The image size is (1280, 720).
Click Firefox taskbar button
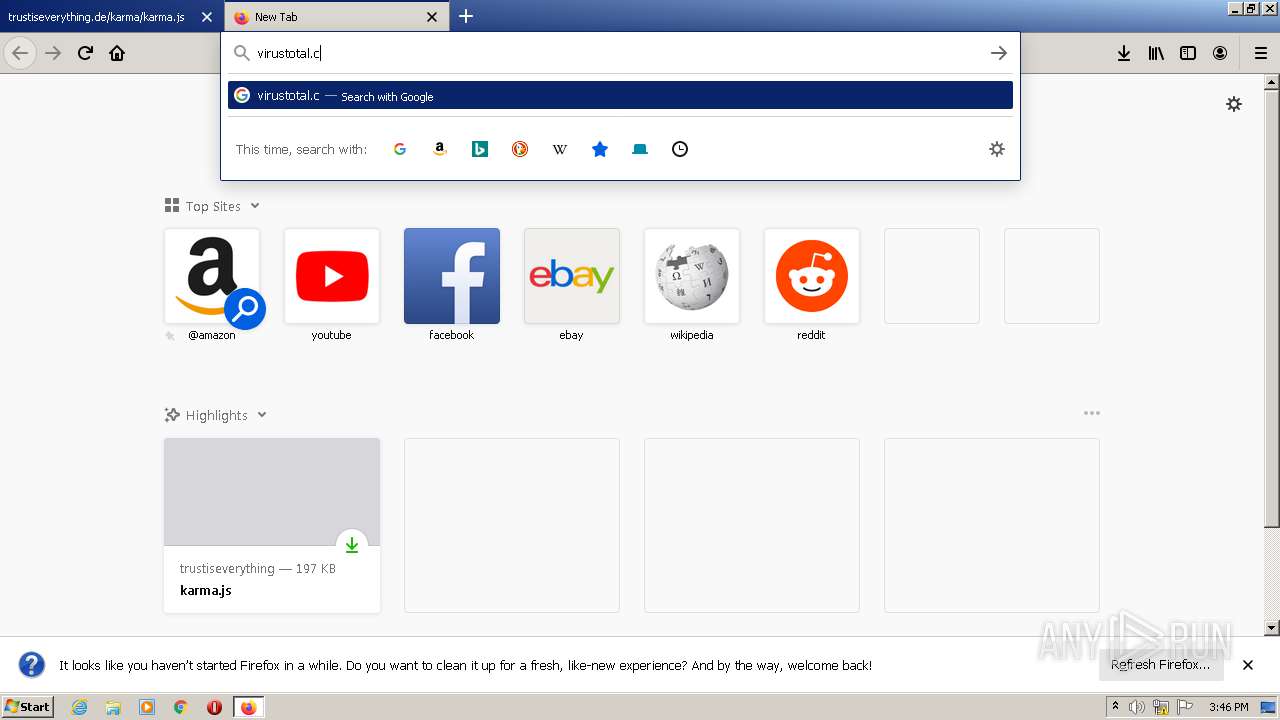248,707
